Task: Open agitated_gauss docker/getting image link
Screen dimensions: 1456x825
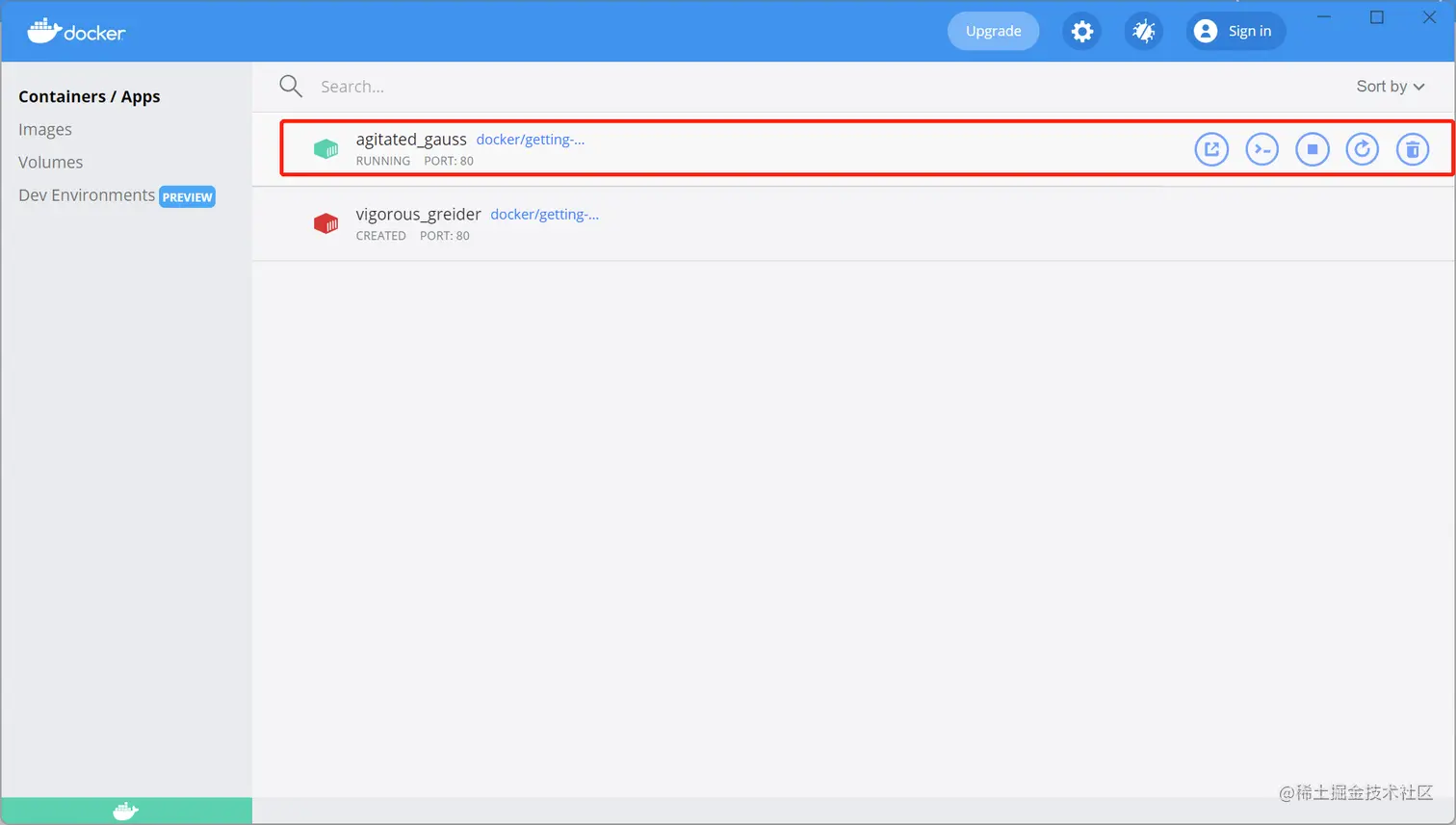Action: coord(531,140)
